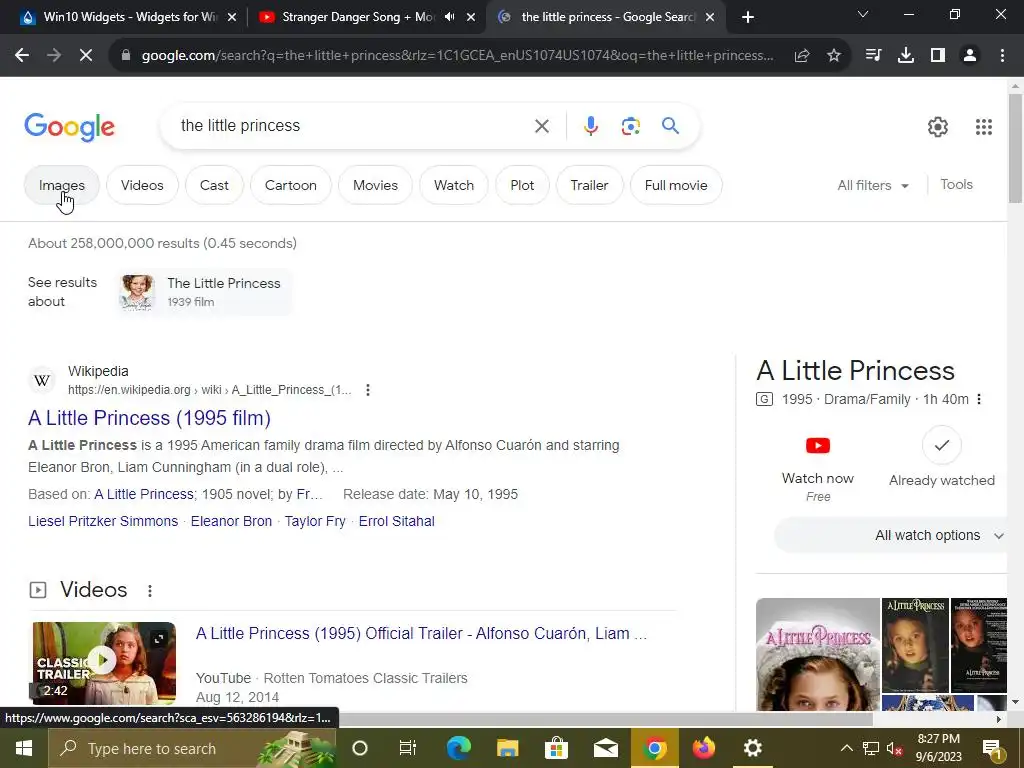Viewport: 1024px width, 768px height.
Task: Select the Cartoon filter chip
Action: click(291, 185)
